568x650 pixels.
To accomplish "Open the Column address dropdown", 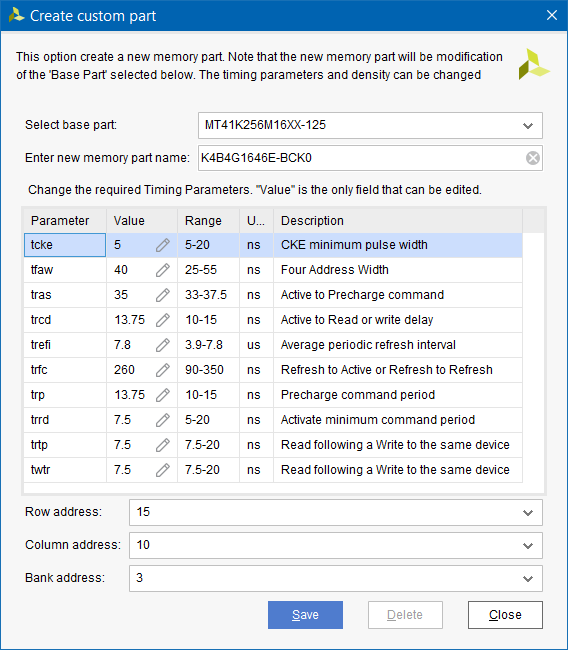I will (336, 545).
